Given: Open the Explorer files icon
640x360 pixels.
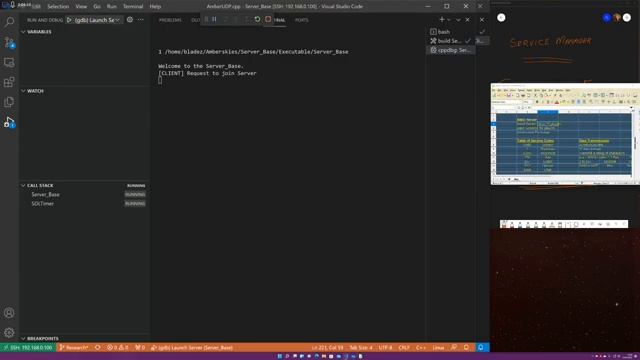Looking at the screenshot, I should click(9, 102).
